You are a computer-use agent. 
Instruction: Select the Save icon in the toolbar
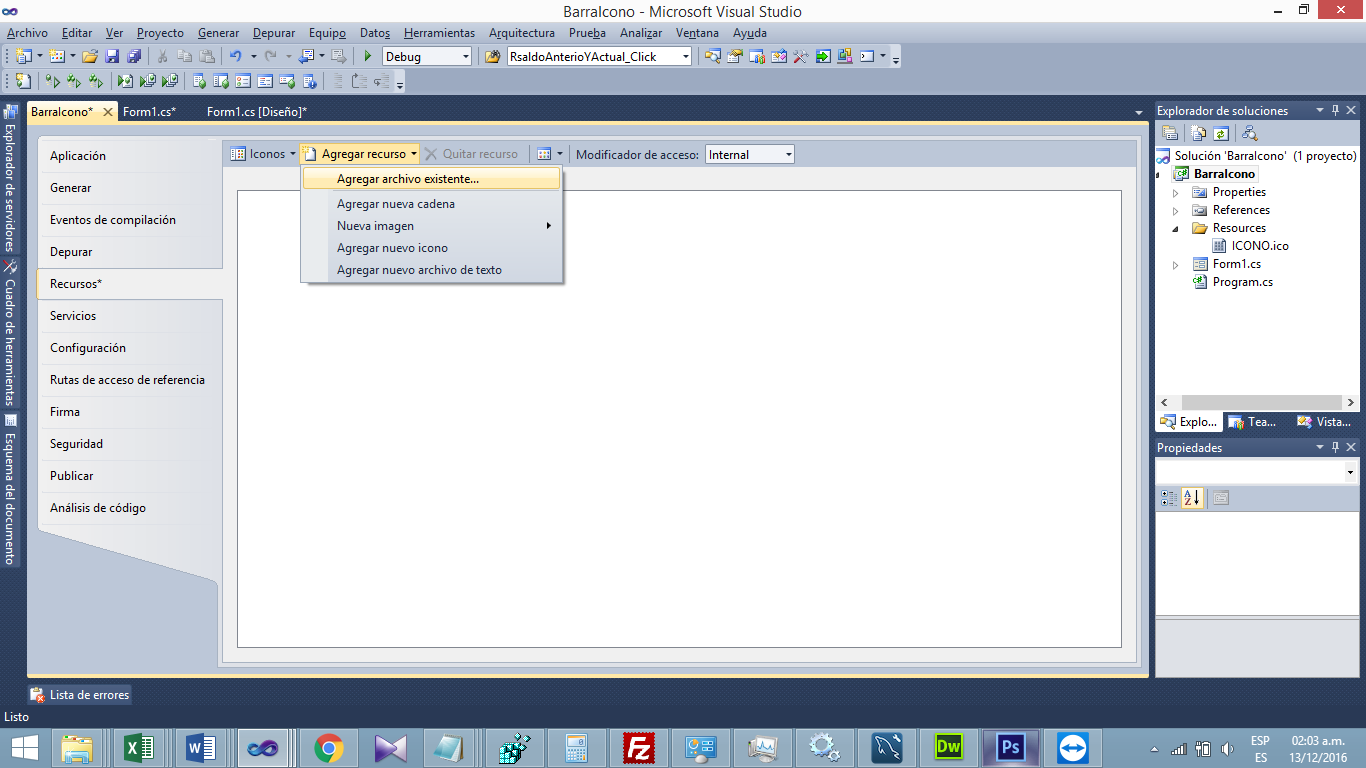tap(113, 56)
